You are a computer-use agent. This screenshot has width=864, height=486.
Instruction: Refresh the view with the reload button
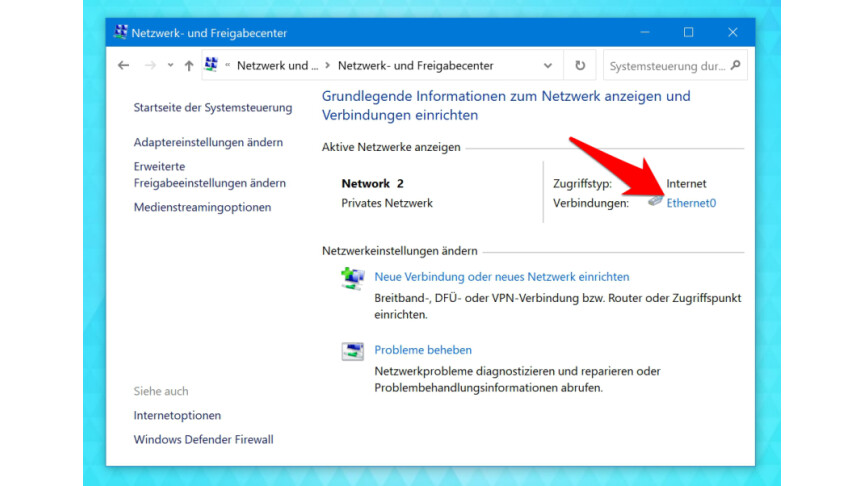[580, 66]
